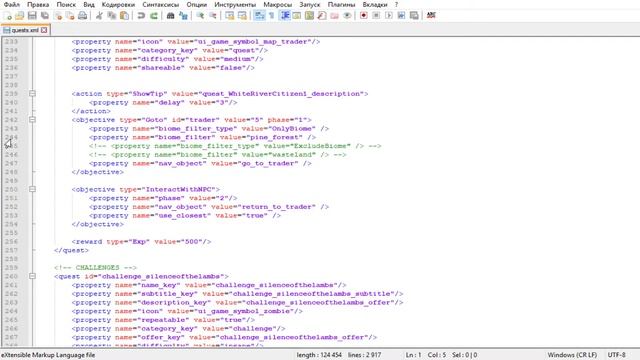Undo the last edit via toolbar
This screenshot has width=640, height=360.
point(141,16)
